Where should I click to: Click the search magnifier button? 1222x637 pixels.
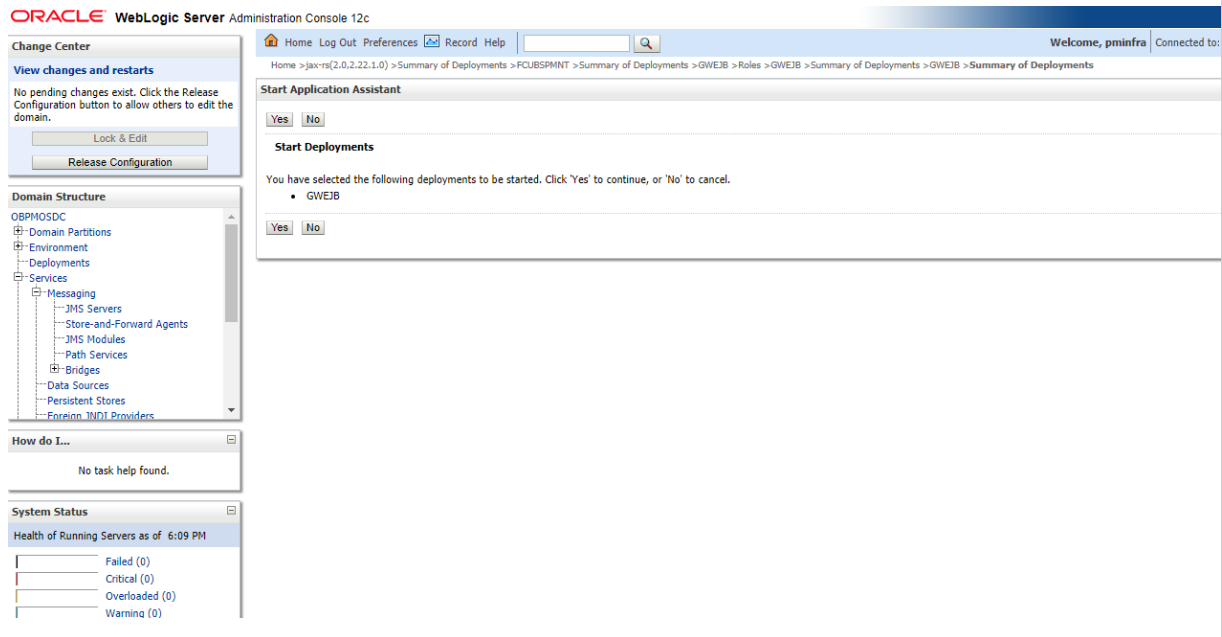click(647, 43)
